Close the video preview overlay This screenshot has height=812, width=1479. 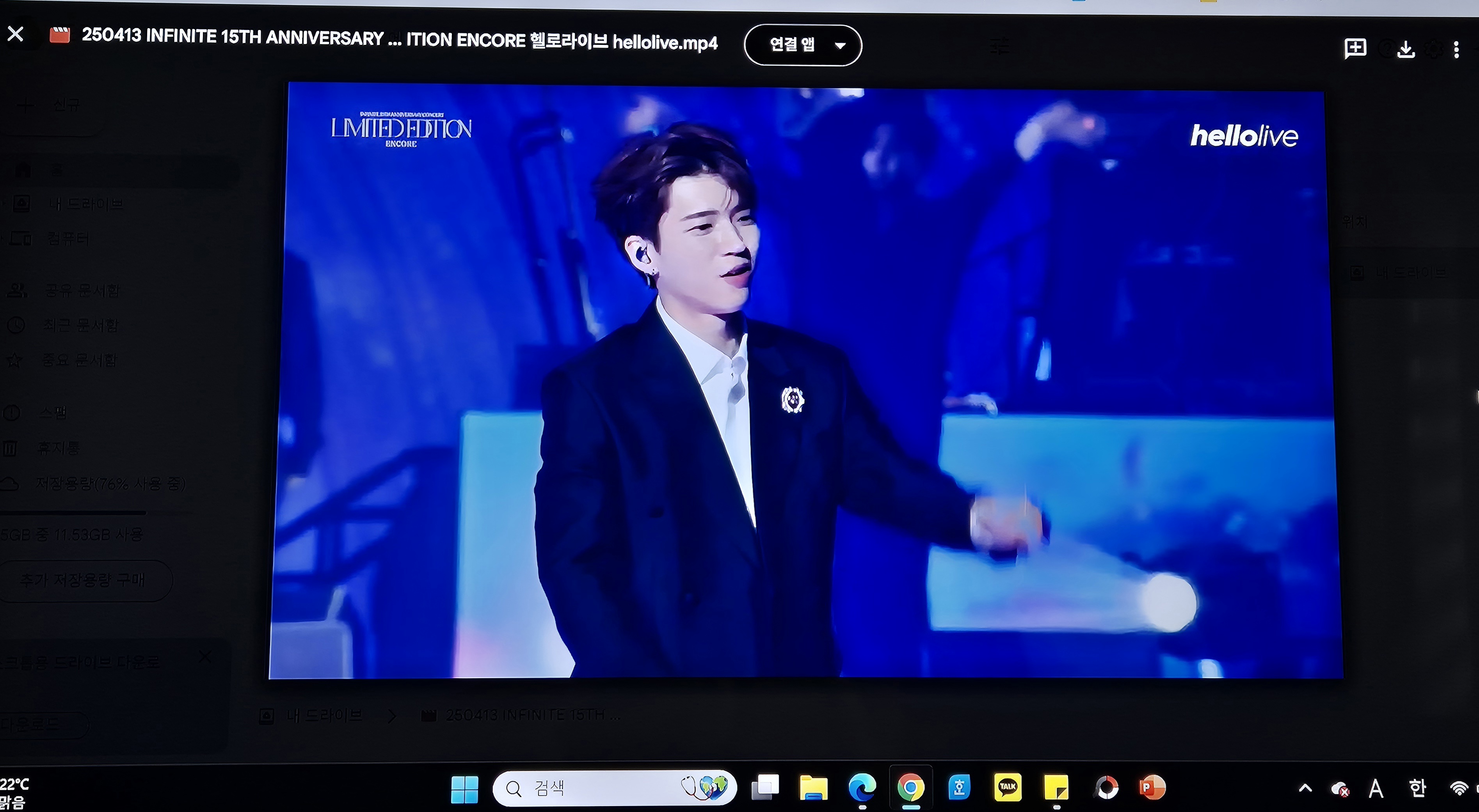coord(16,34)
